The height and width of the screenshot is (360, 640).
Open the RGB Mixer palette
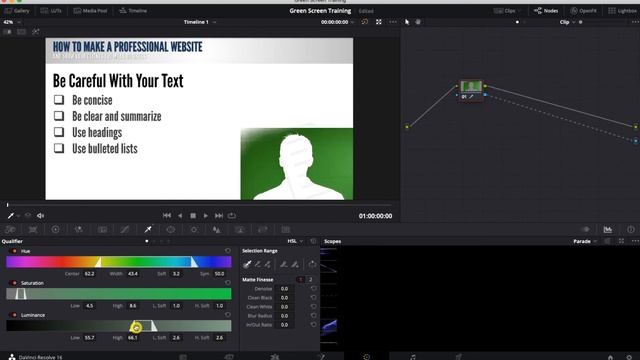coord(79,230)
